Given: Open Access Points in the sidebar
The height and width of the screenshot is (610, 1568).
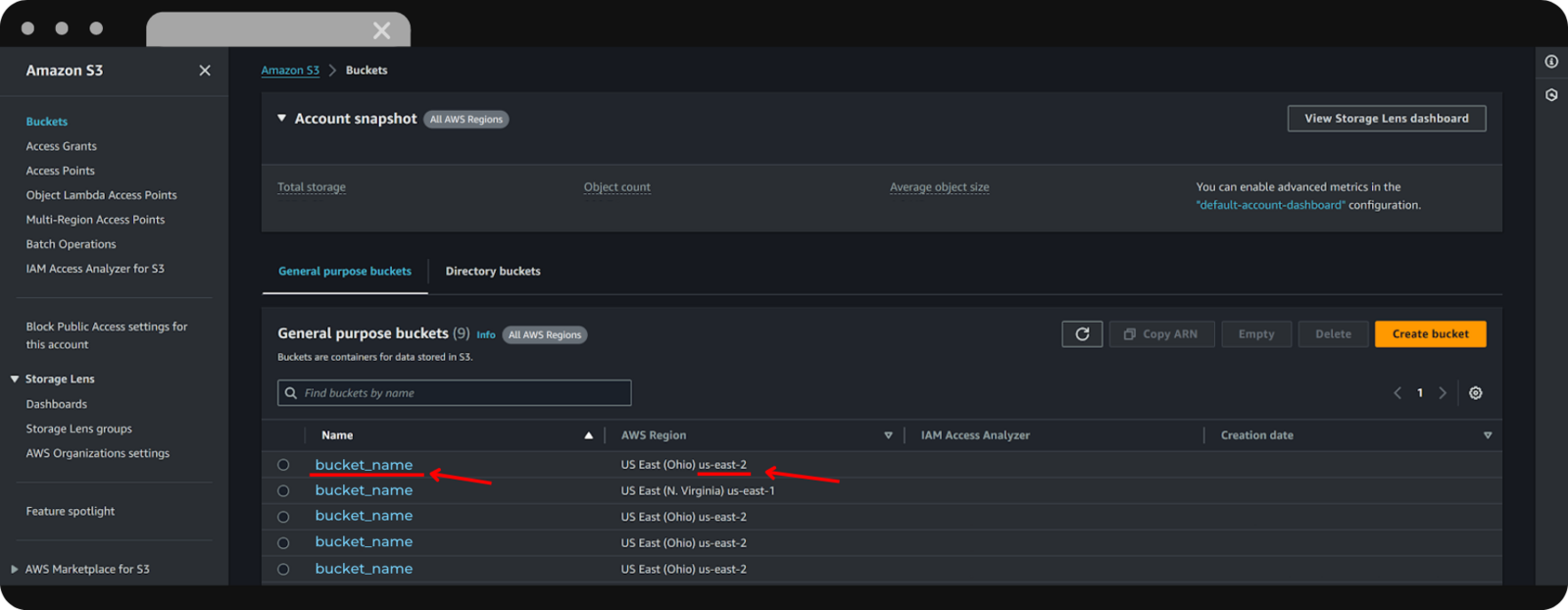Looking at the screenshot, I should (61, 171).
